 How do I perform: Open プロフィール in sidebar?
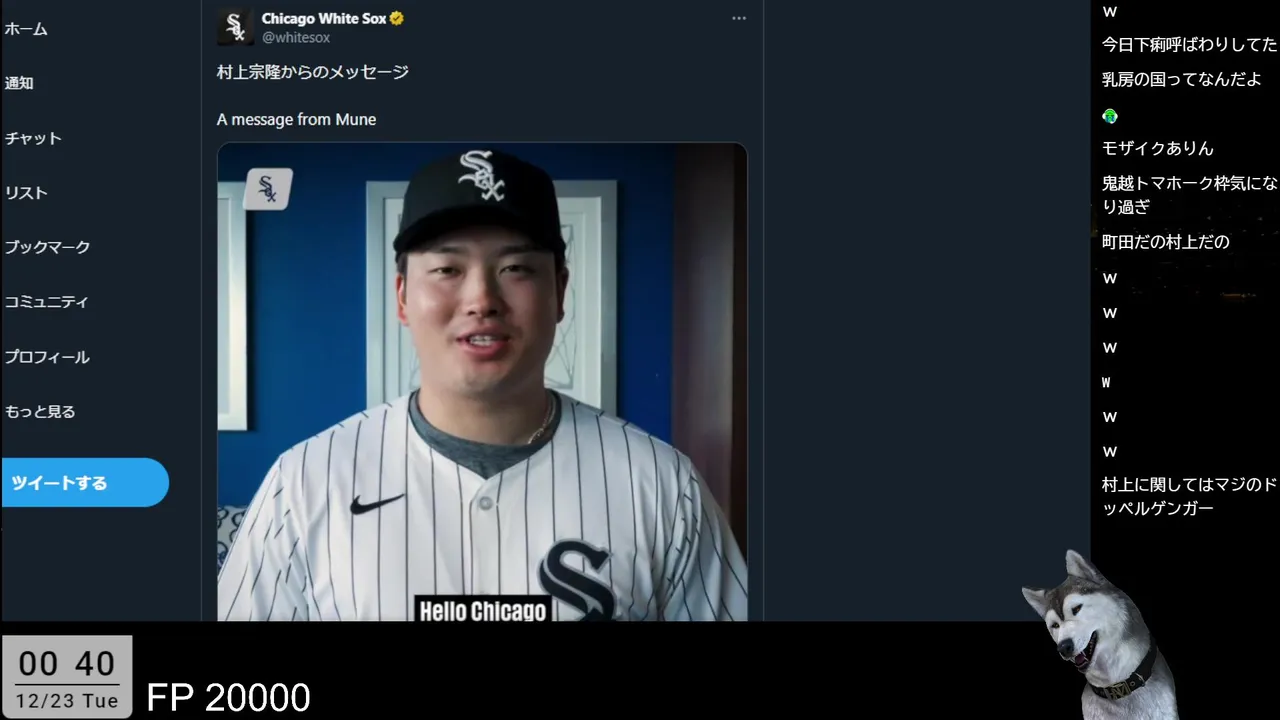tap(47, 356)
